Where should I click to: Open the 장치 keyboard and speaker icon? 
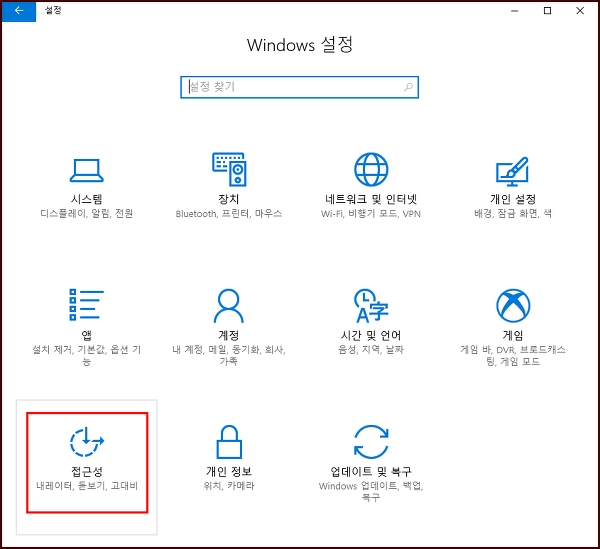pyautogui.click(x=229, y=169)
